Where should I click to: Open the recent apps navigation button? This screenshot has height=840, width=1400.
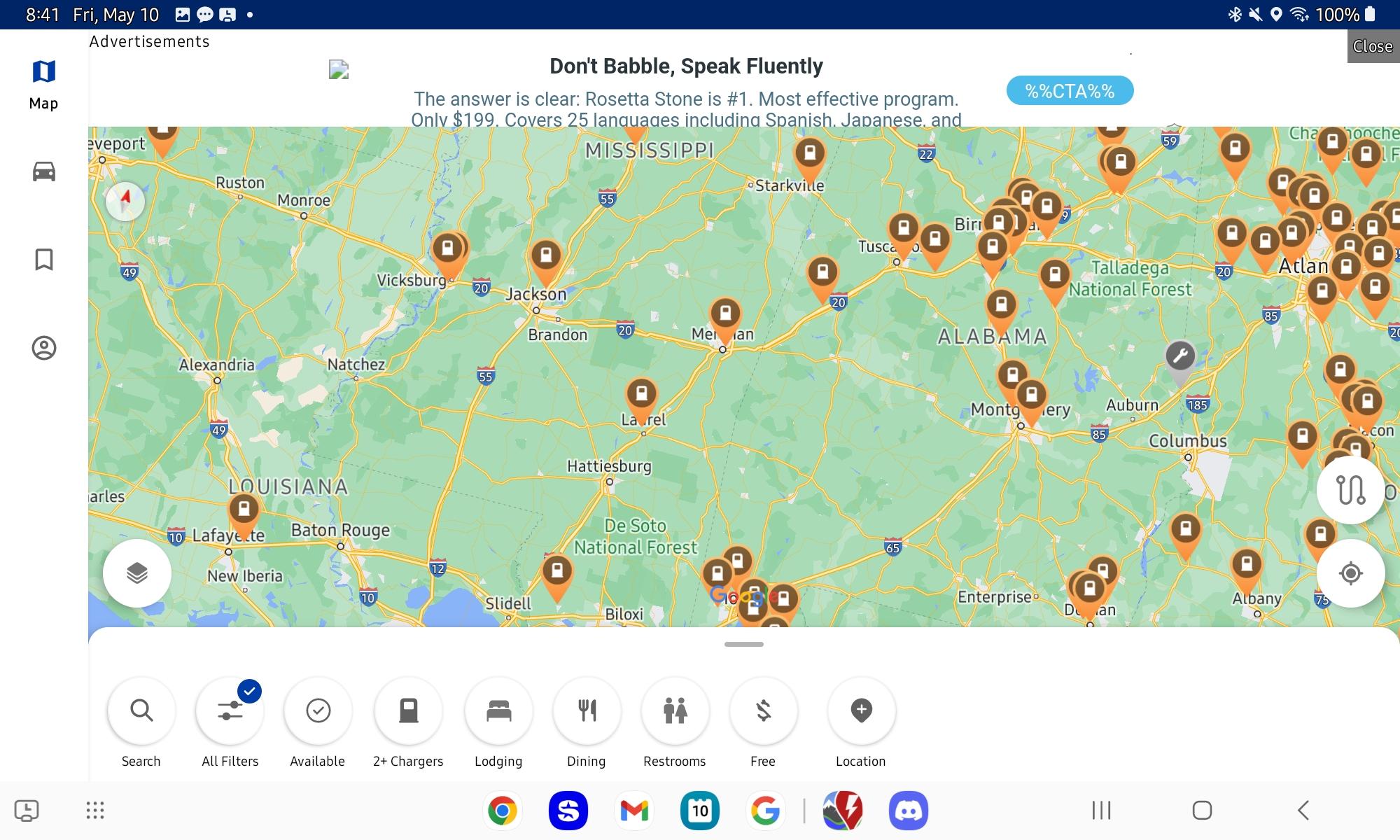click(1101, 811)
